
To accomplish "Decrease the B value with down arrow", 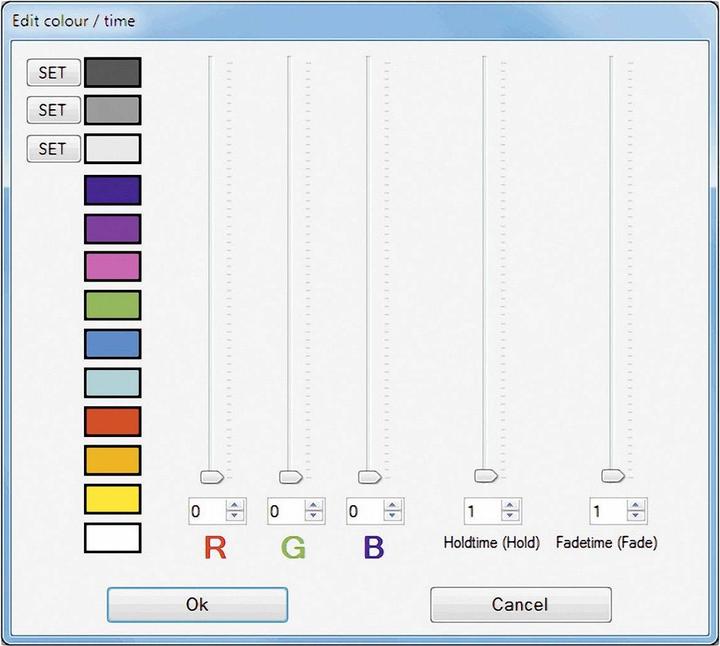I will pyautogui.click(x=393, y=518).
